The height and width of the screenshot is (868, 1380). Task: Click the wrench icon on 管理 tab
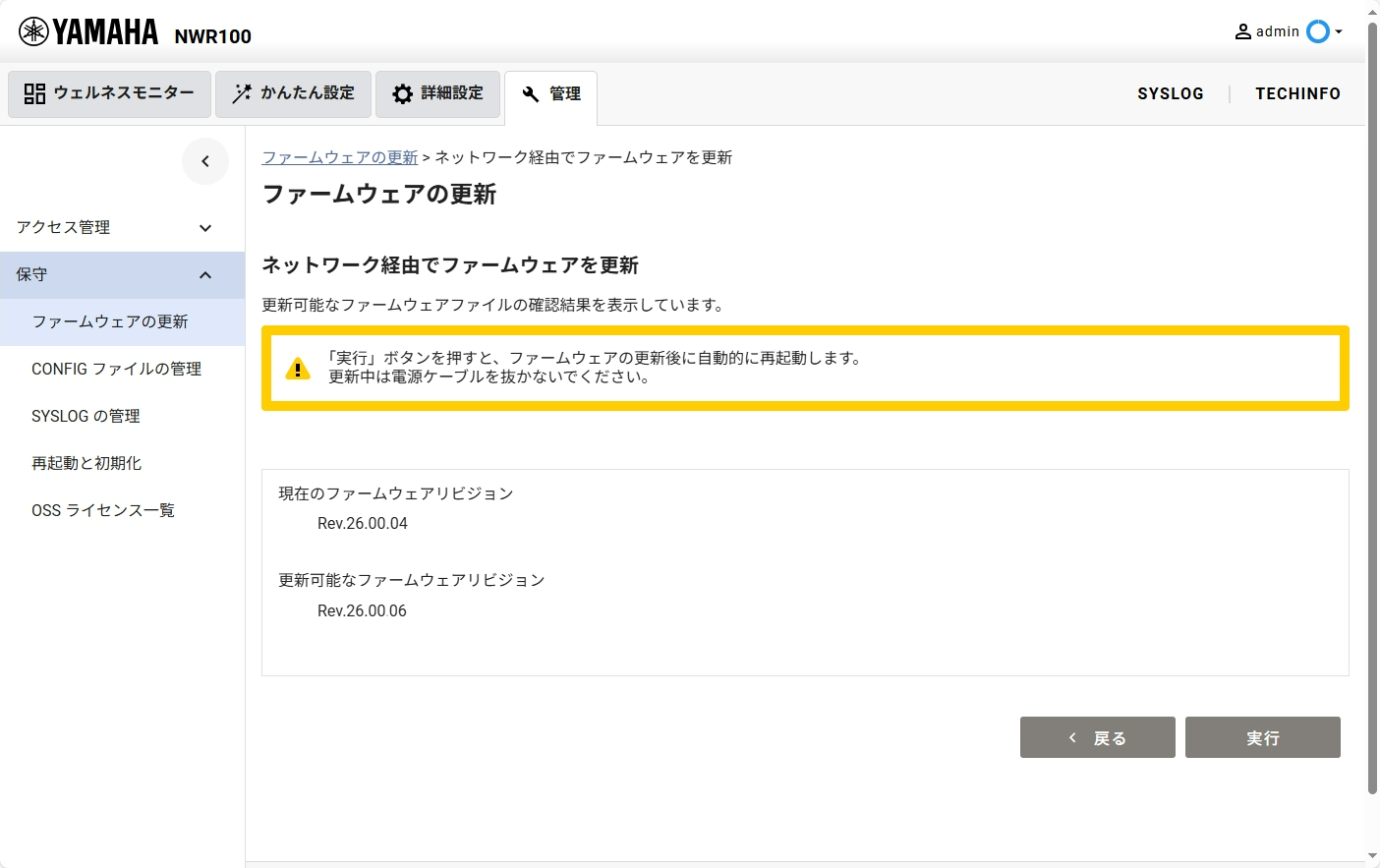tap(531, 94)
